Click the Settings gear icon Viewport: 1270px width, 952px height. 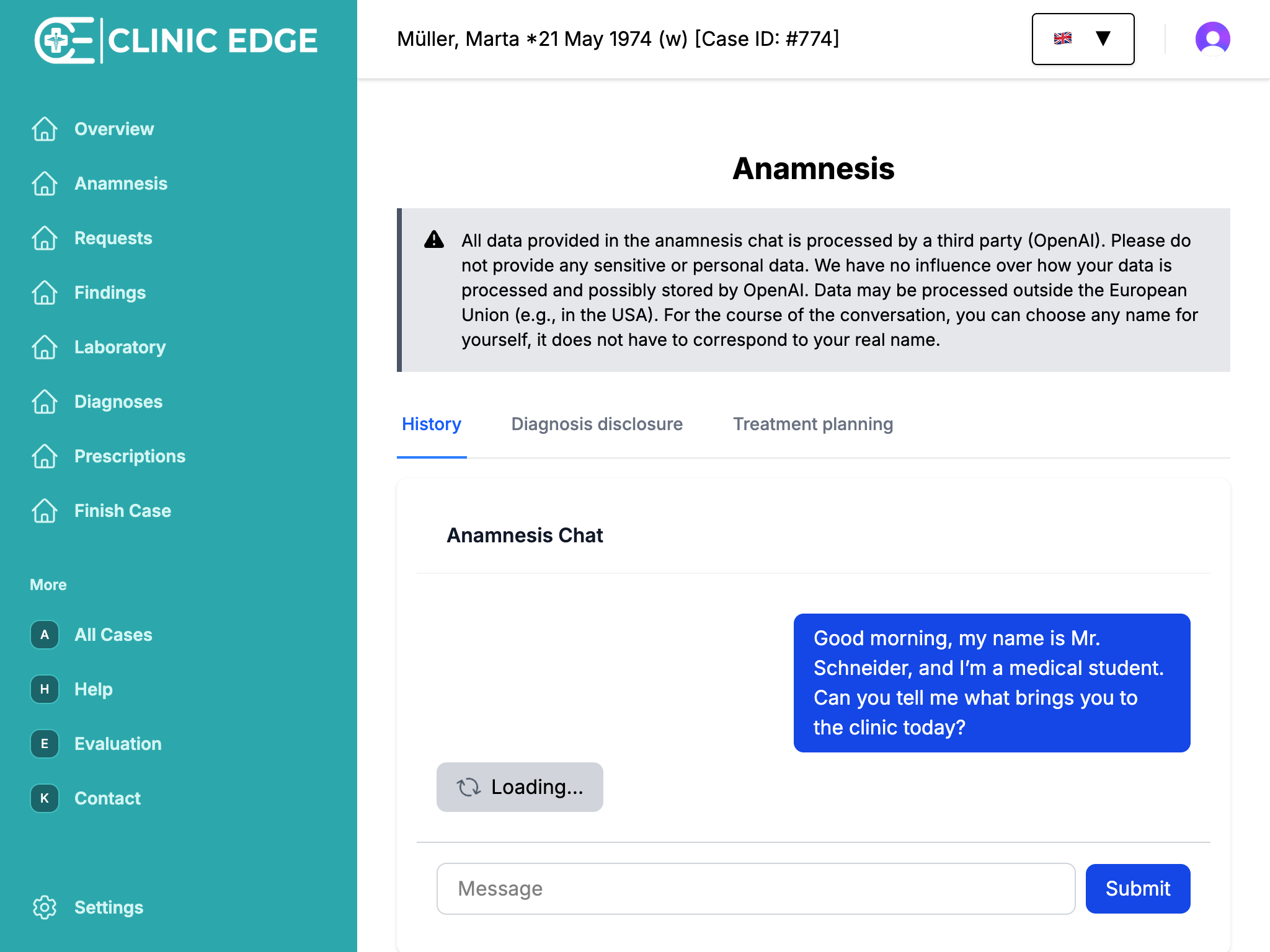(x=45, y=907)
